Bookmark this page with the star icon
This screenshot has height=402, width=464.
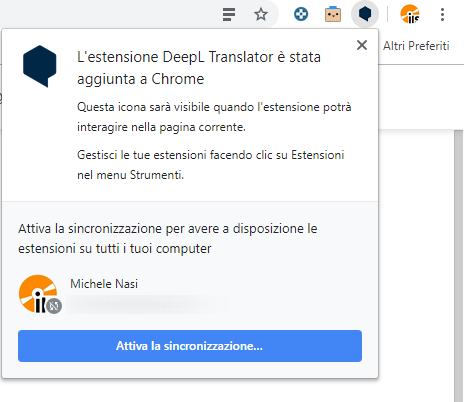[x=261, y=14]
